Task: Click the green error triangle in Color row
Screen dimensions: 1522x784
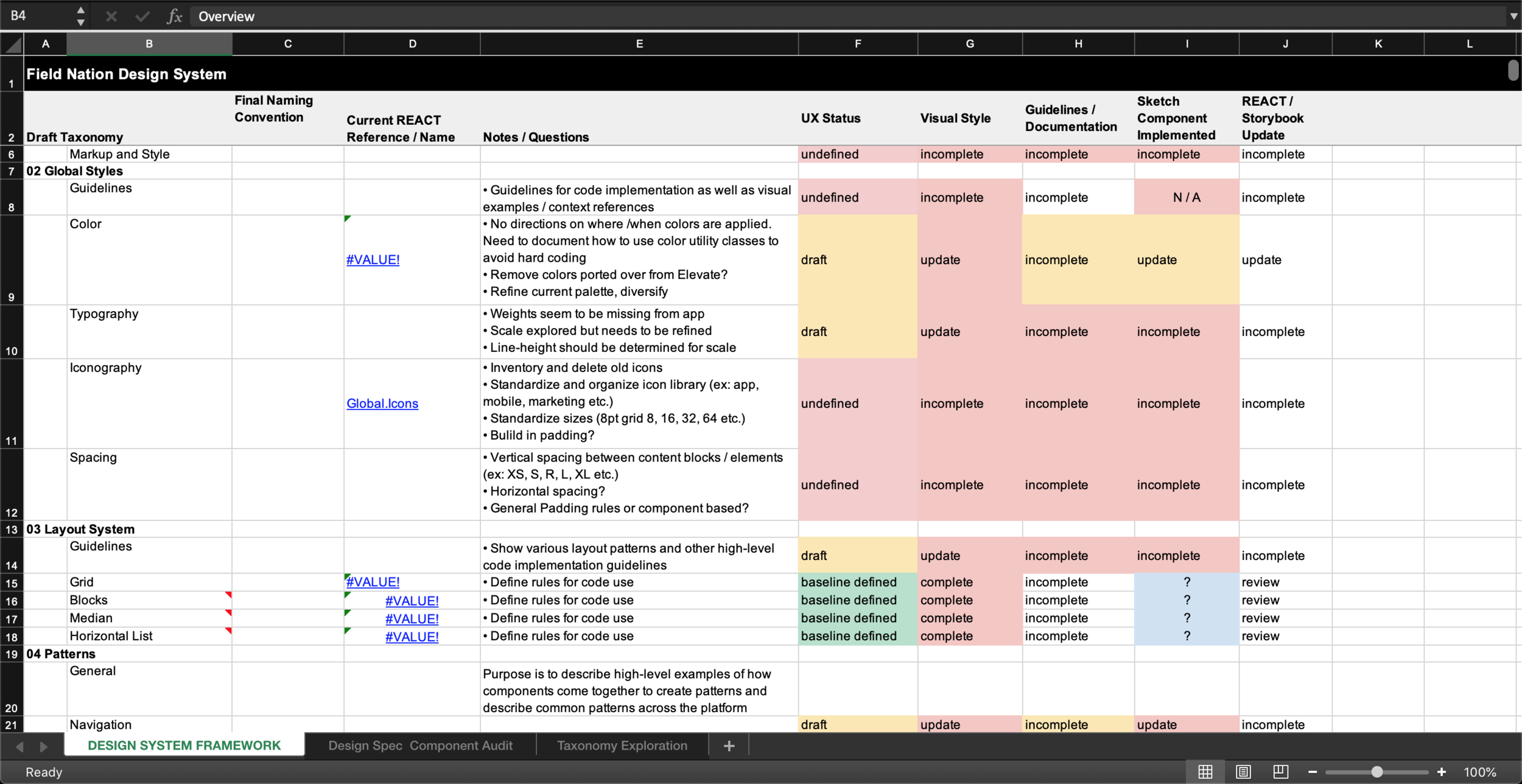Action: coord(348,219)
